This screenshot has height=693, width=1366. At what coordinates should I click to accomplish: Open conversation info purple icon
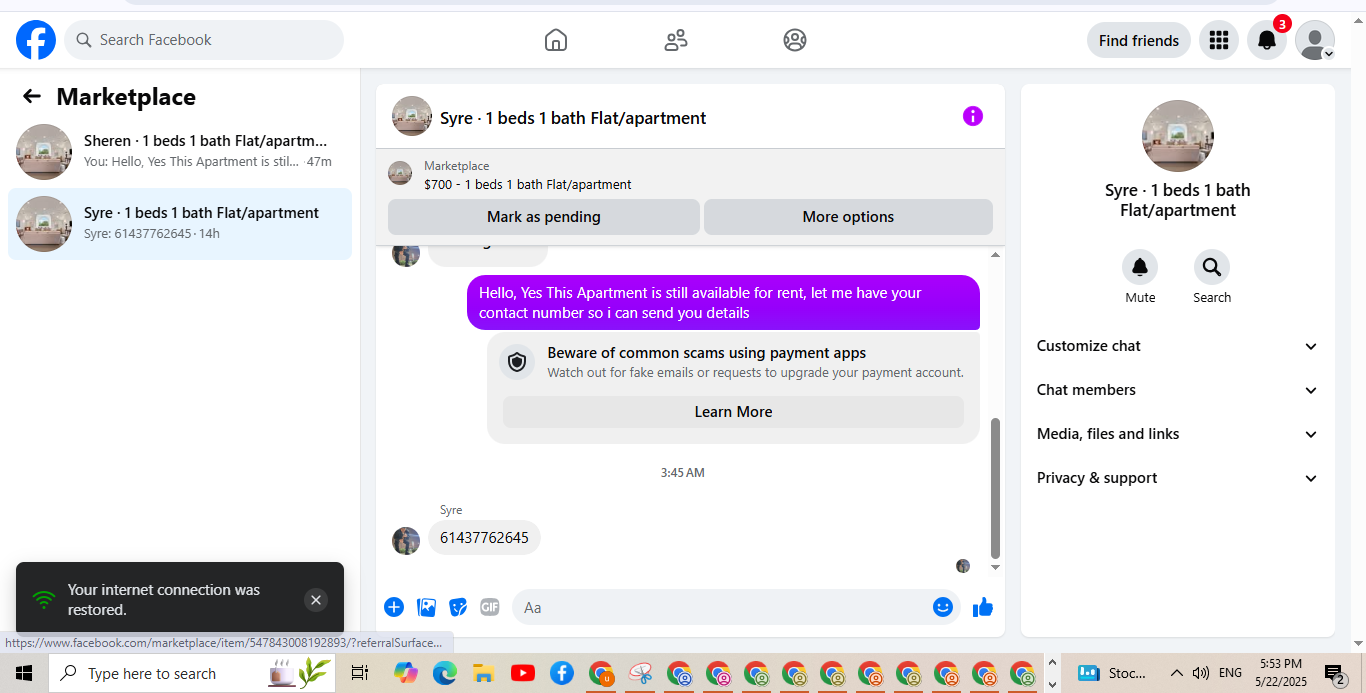pos(973,116)
